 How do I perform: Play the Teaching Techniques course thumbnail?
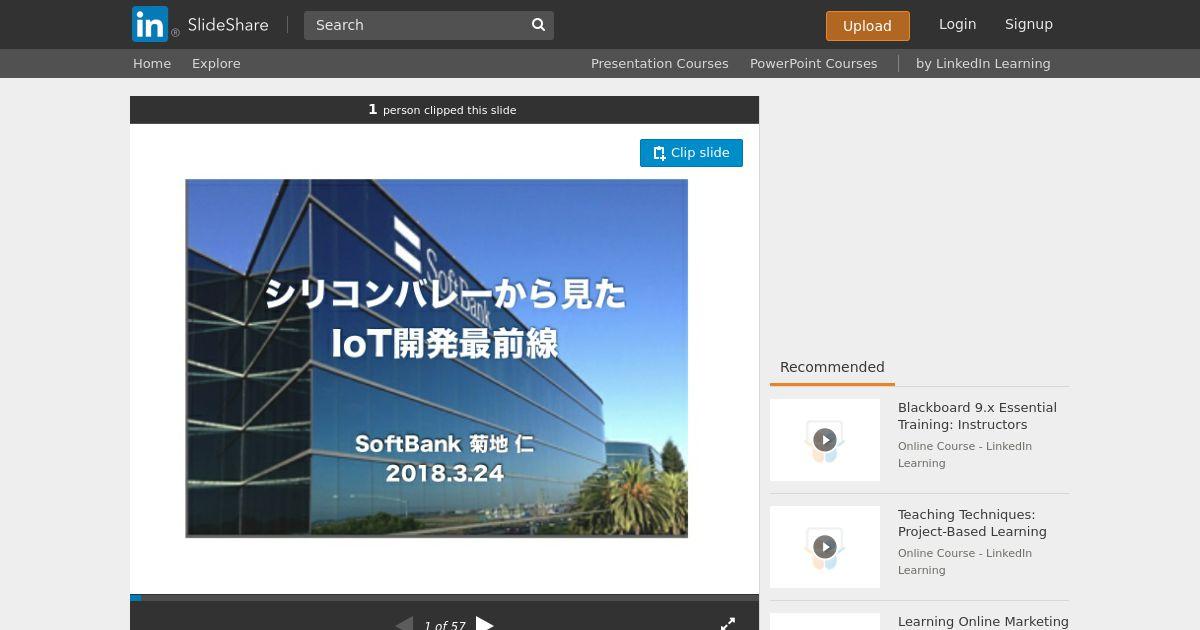[x=825, y=547]
